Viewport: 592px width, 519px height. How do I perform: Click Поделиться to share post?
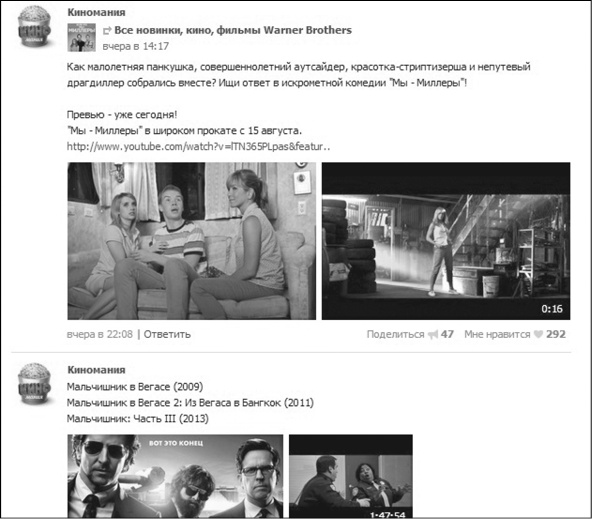click(396, 334)
